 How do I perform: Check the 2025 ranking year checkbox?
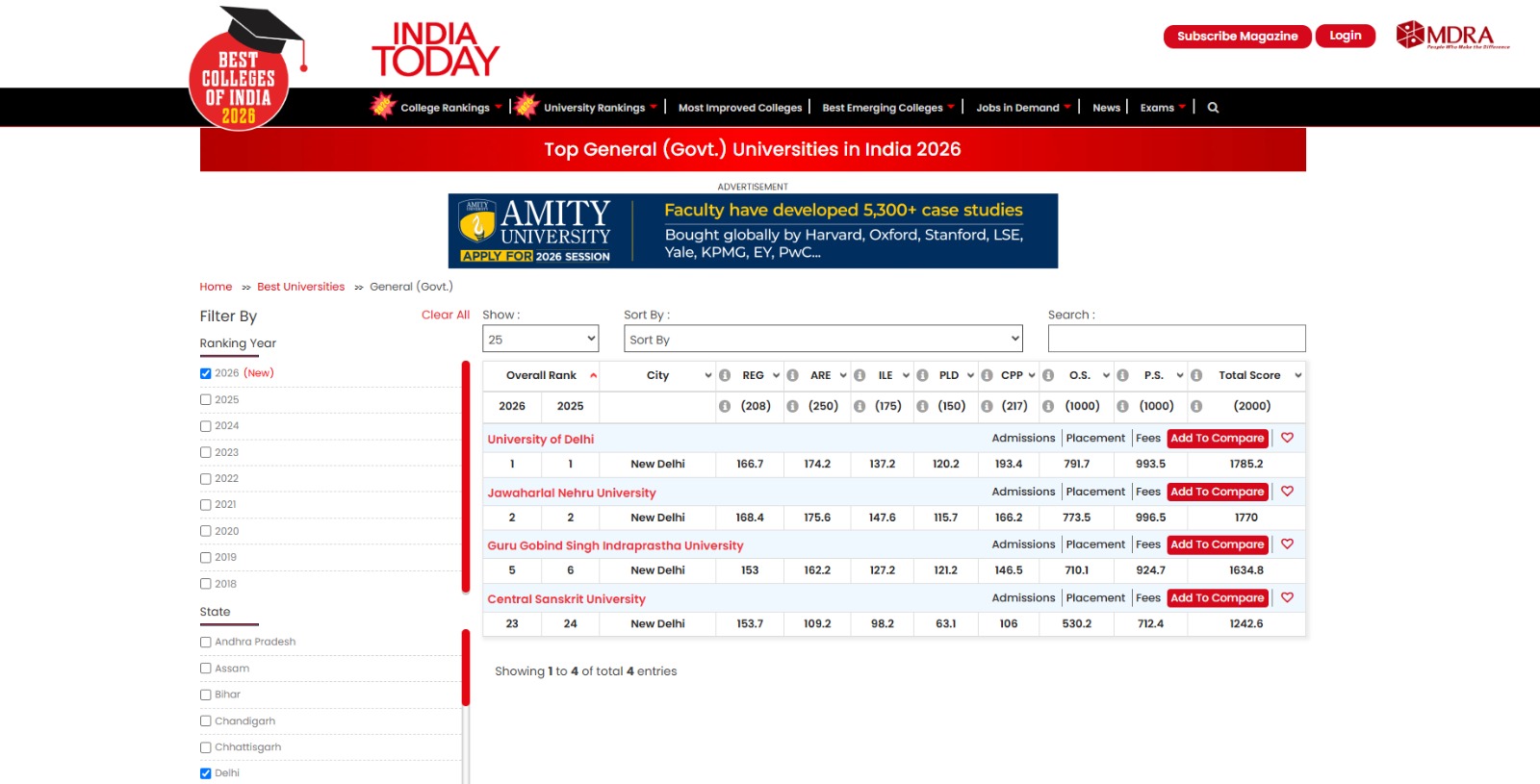point(205,400)
